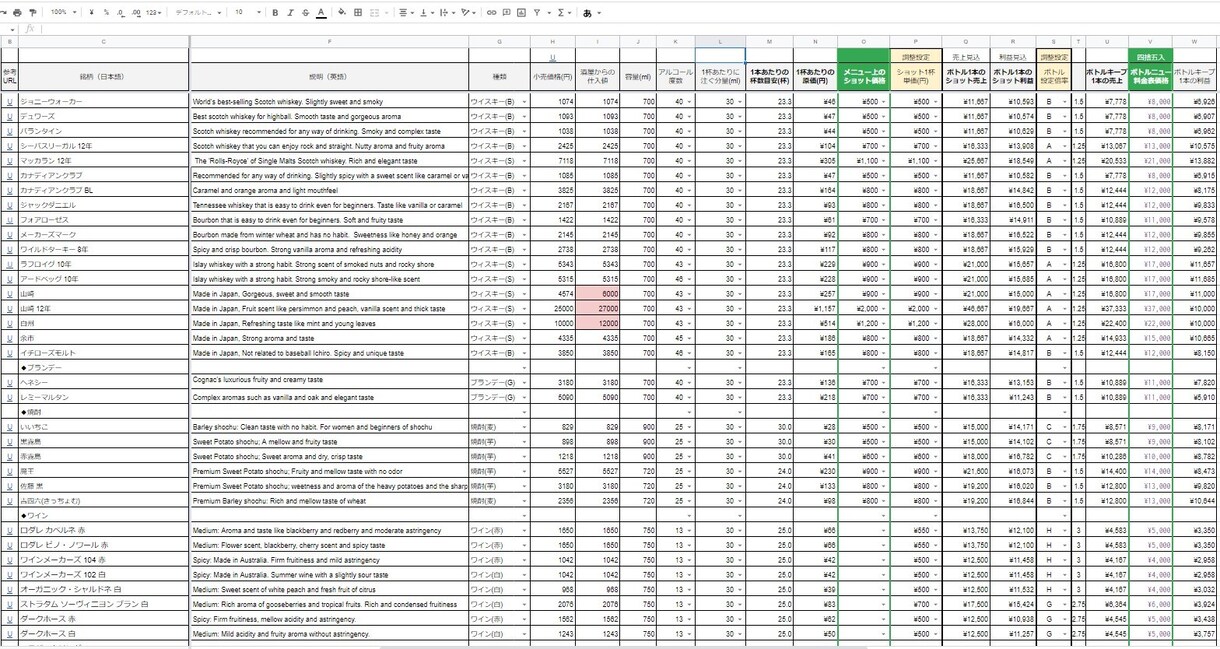Open alcohol degree dropdown for デュワーズ row

[x=690, y=116]
